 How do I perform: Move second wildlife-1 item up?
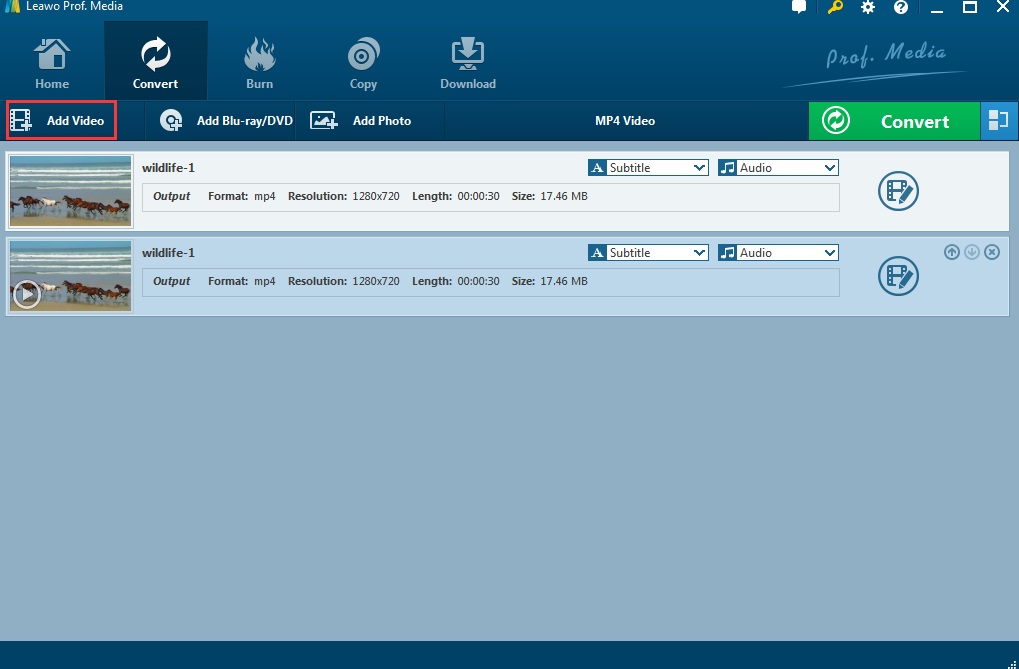pyautogui.click(x=951, y=252)
